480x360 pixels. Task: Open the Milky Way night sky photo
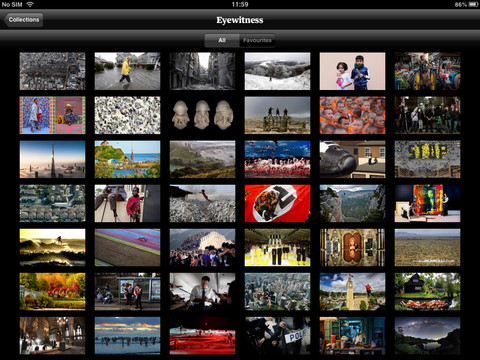[427, 336]
